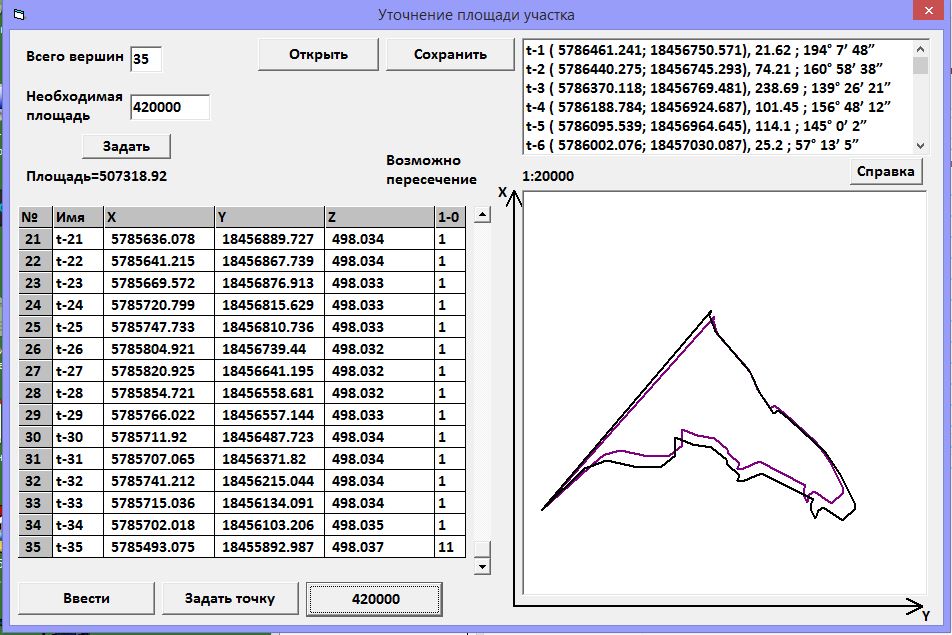Click the 1-0 cell with value 11

450,548
